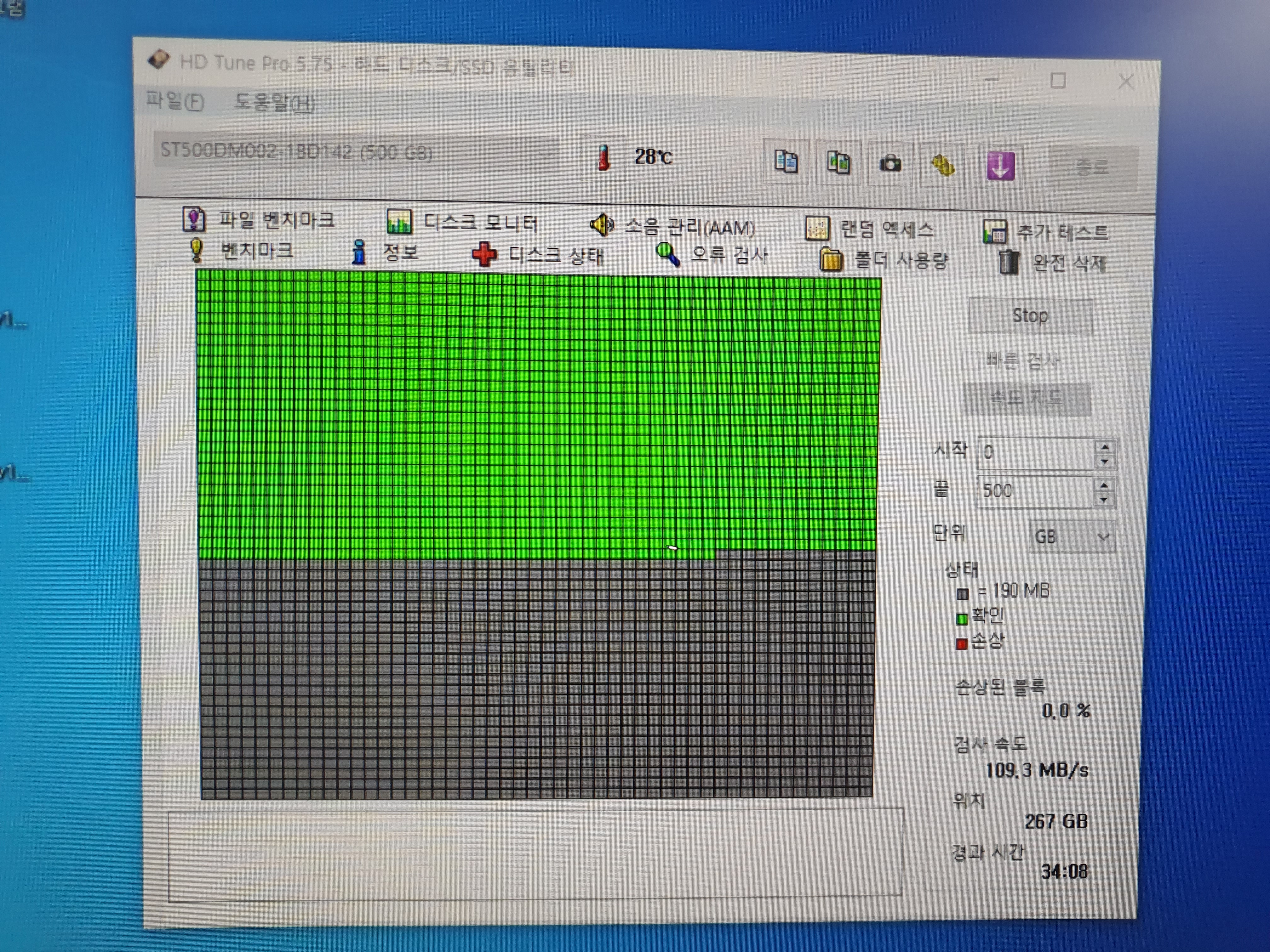Click the 속도 지도 button

pyautogui.click(x=1027, y=398)
